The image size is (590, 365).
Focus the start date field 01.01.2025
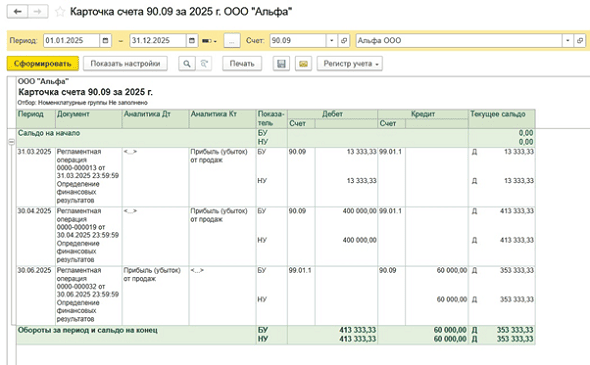click(71, 41)
